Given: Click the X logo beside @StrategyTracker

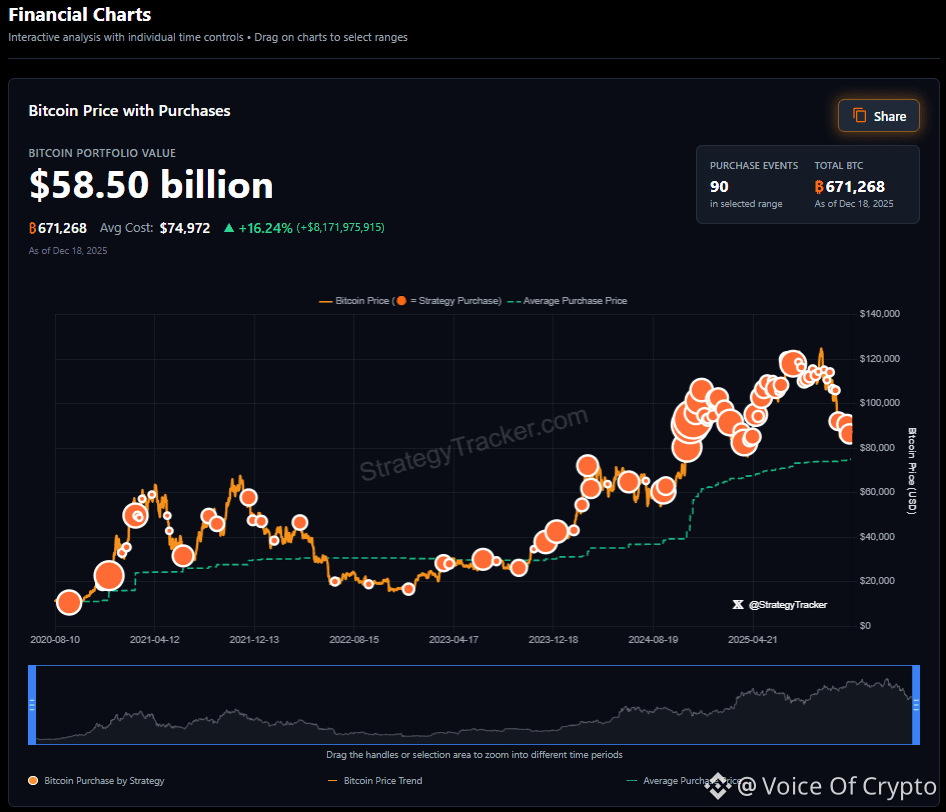Looking at the screenshot, I should (x=738, y=605).
